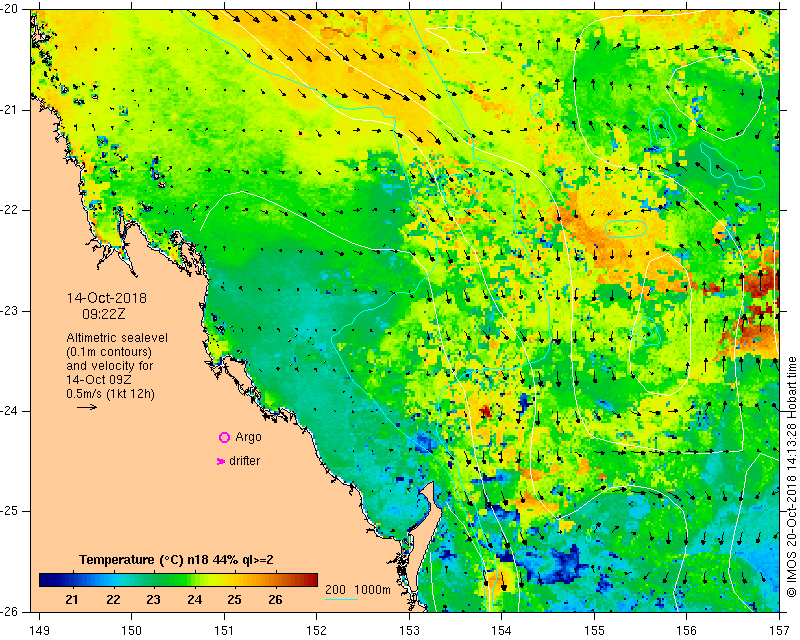The width and height of the screenshot is (800, 640).
Task: Click the '154' longitude axis label
Action: [502, 631]
